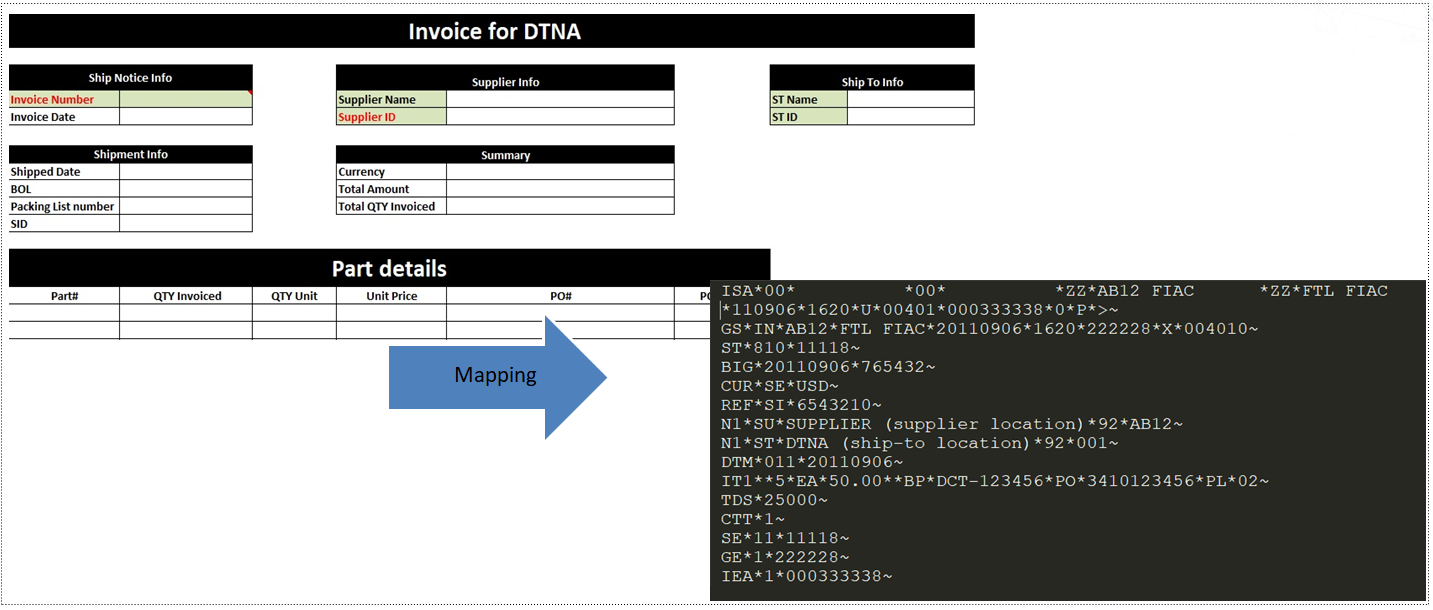1433x610 pixels.
Task: Click the "PO#" column header
Action: pos(560,296)
